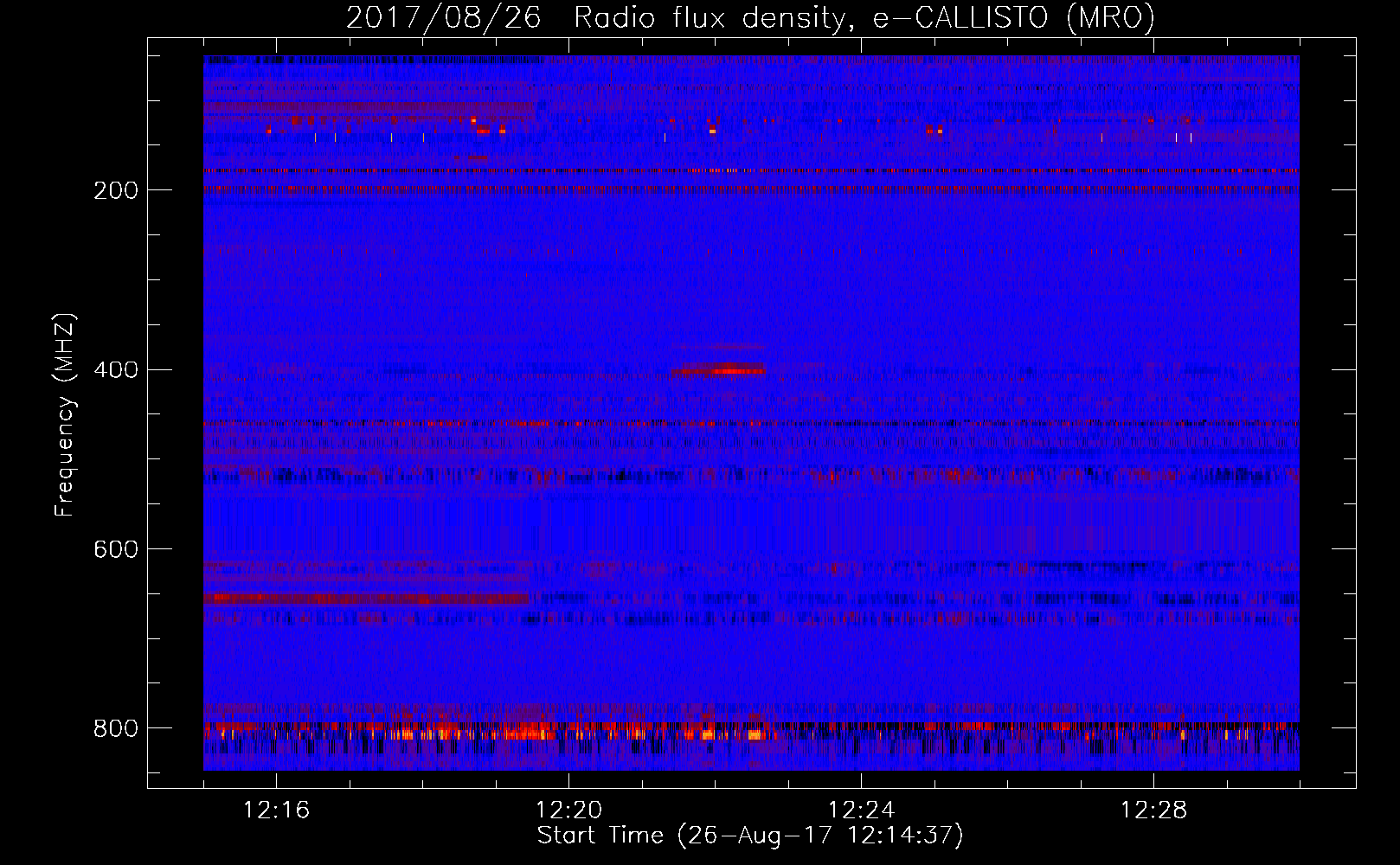The height and width of the screenshot is (865, 1400).
Task: Click the 'Frequency (MHZ)' axis title
Action: point(65,415)
